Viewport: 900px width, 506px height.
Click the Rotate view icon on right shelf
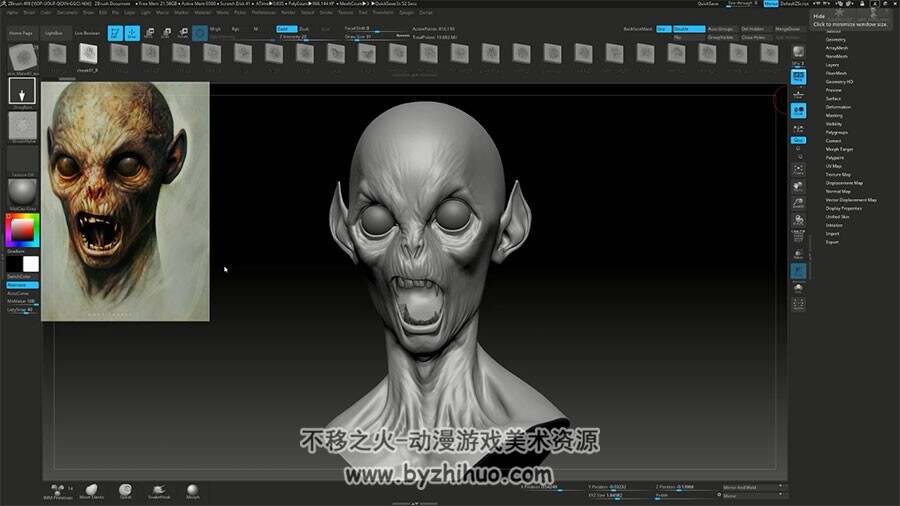tap(798, 220)
